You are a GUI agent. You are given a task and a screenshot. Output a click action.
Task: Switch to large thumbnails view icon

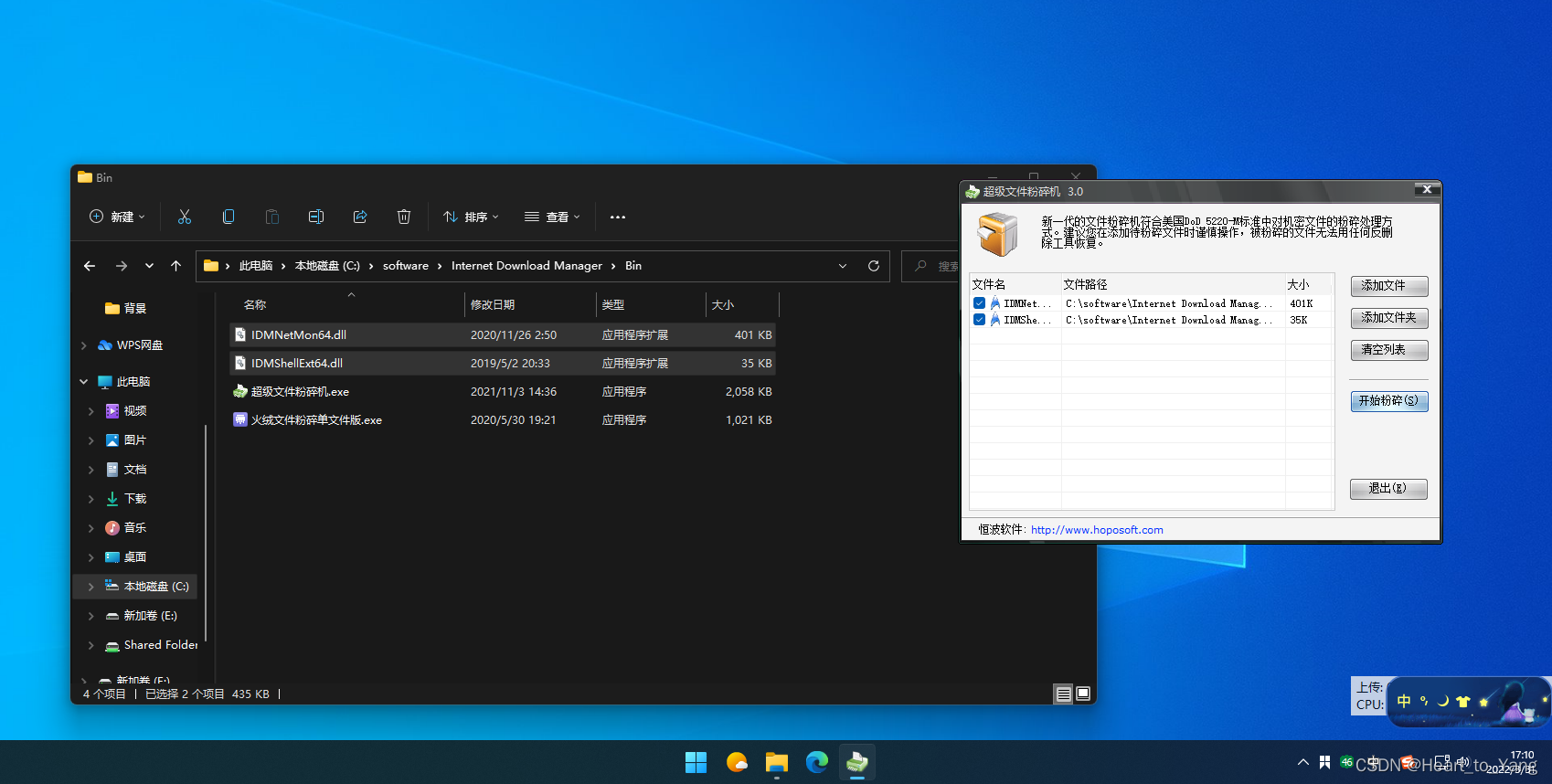tap(1083, 694)
